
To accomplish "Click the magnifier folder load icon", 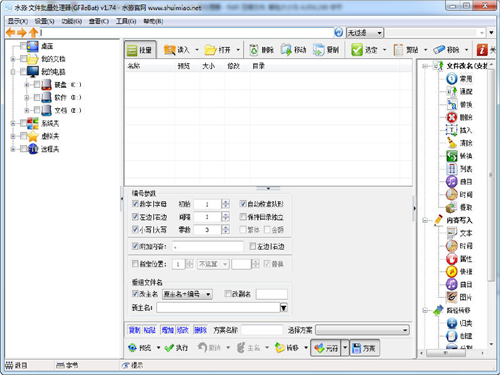I will point(170,50).
